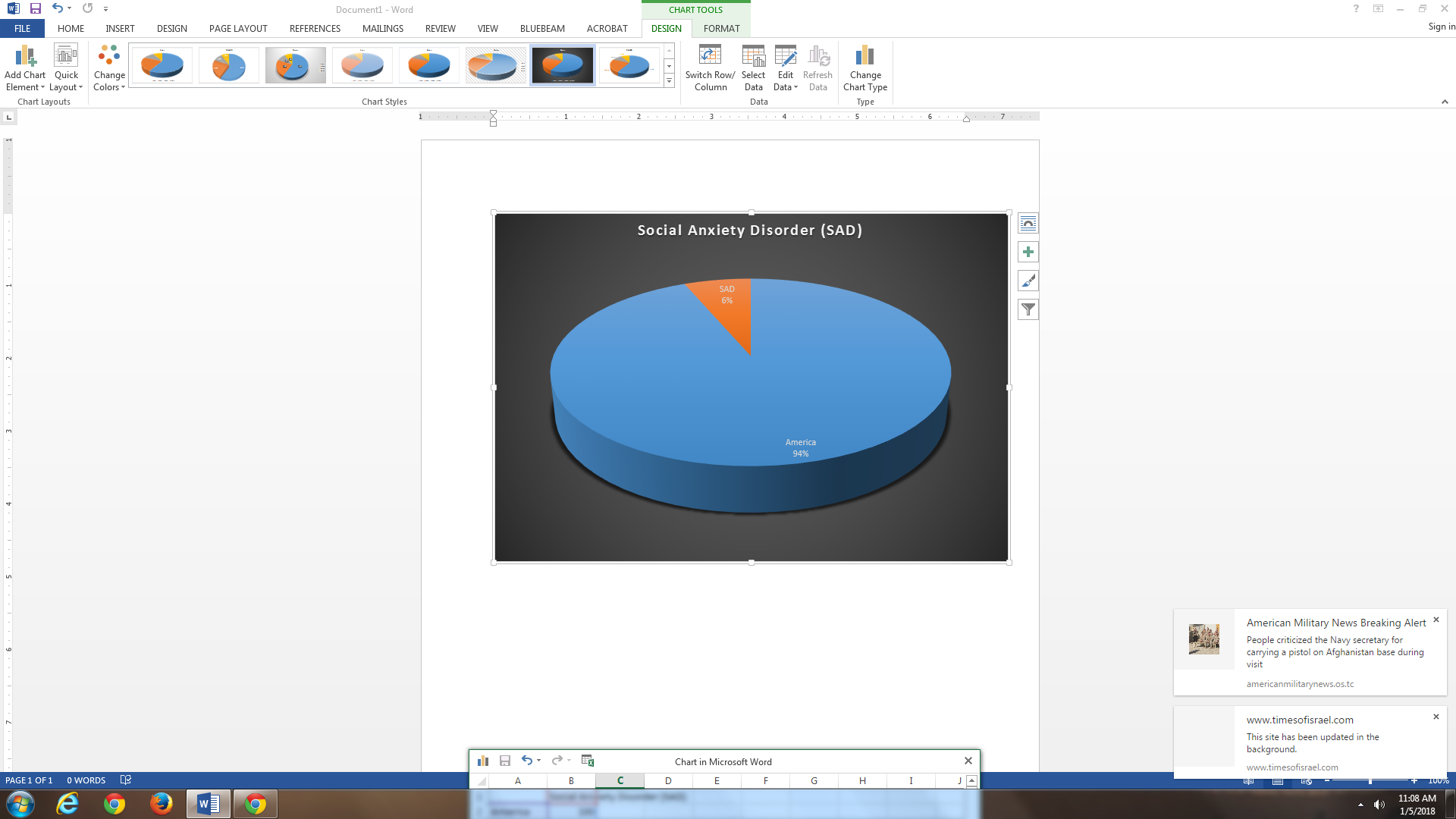Click the americanmilitarynews.os.tc notification link
Screen dimensions: 1456x819
click(x=1300, y=684)
